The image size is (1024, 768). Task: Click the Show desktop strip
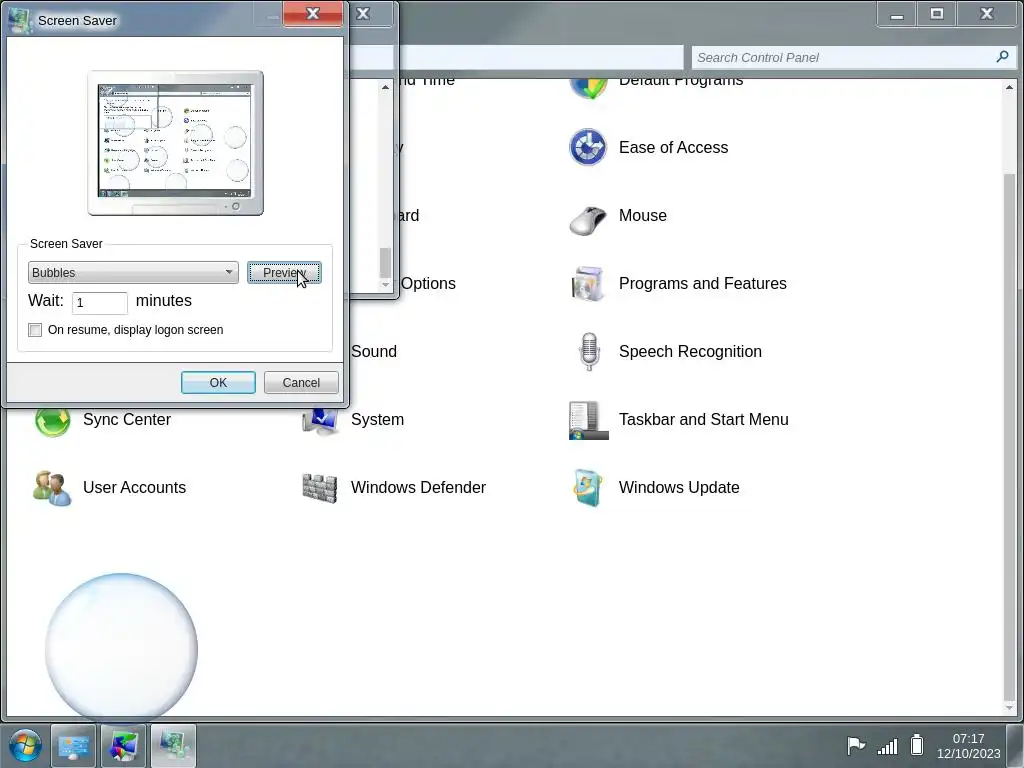(x=1016, y=746)
